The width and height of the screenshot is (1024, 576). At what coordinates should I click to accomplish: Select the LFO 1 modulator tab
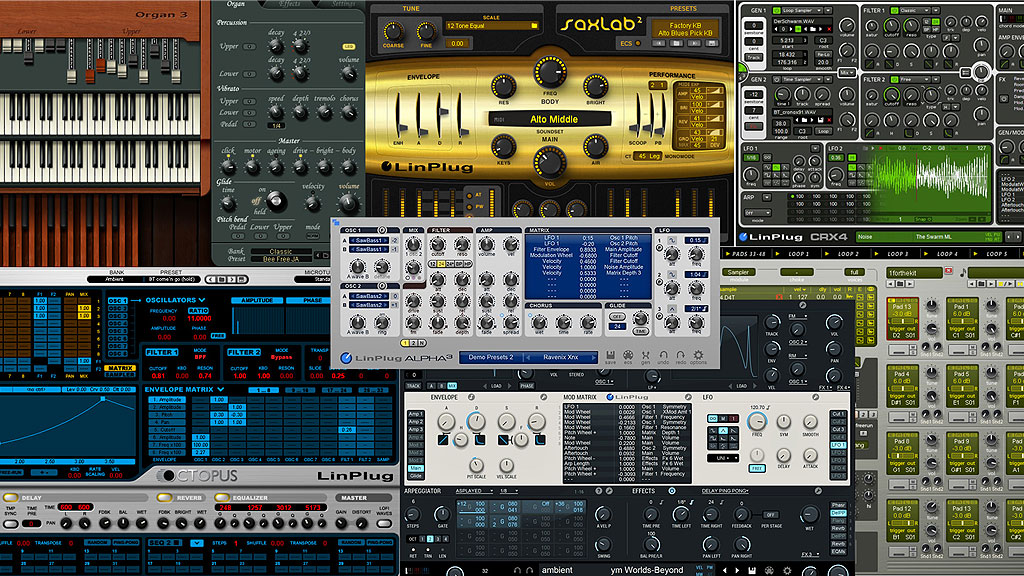839,445
